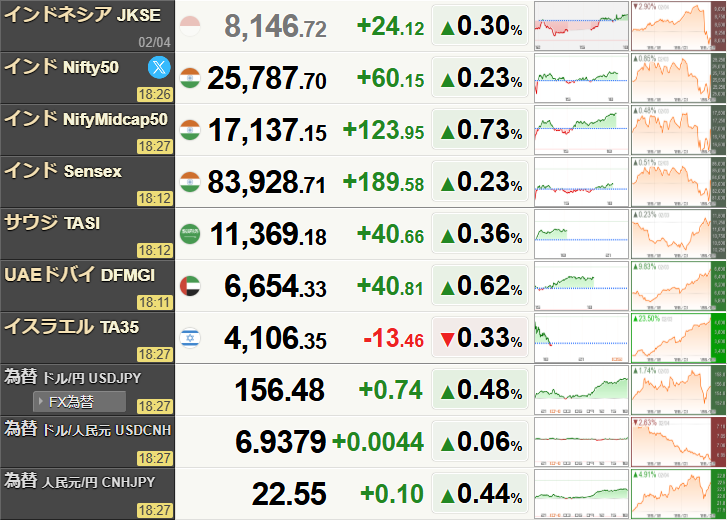727x520 pixels.
Task: Click the DFMGI ▲0.62% change badge
Action: pos(480,285)
